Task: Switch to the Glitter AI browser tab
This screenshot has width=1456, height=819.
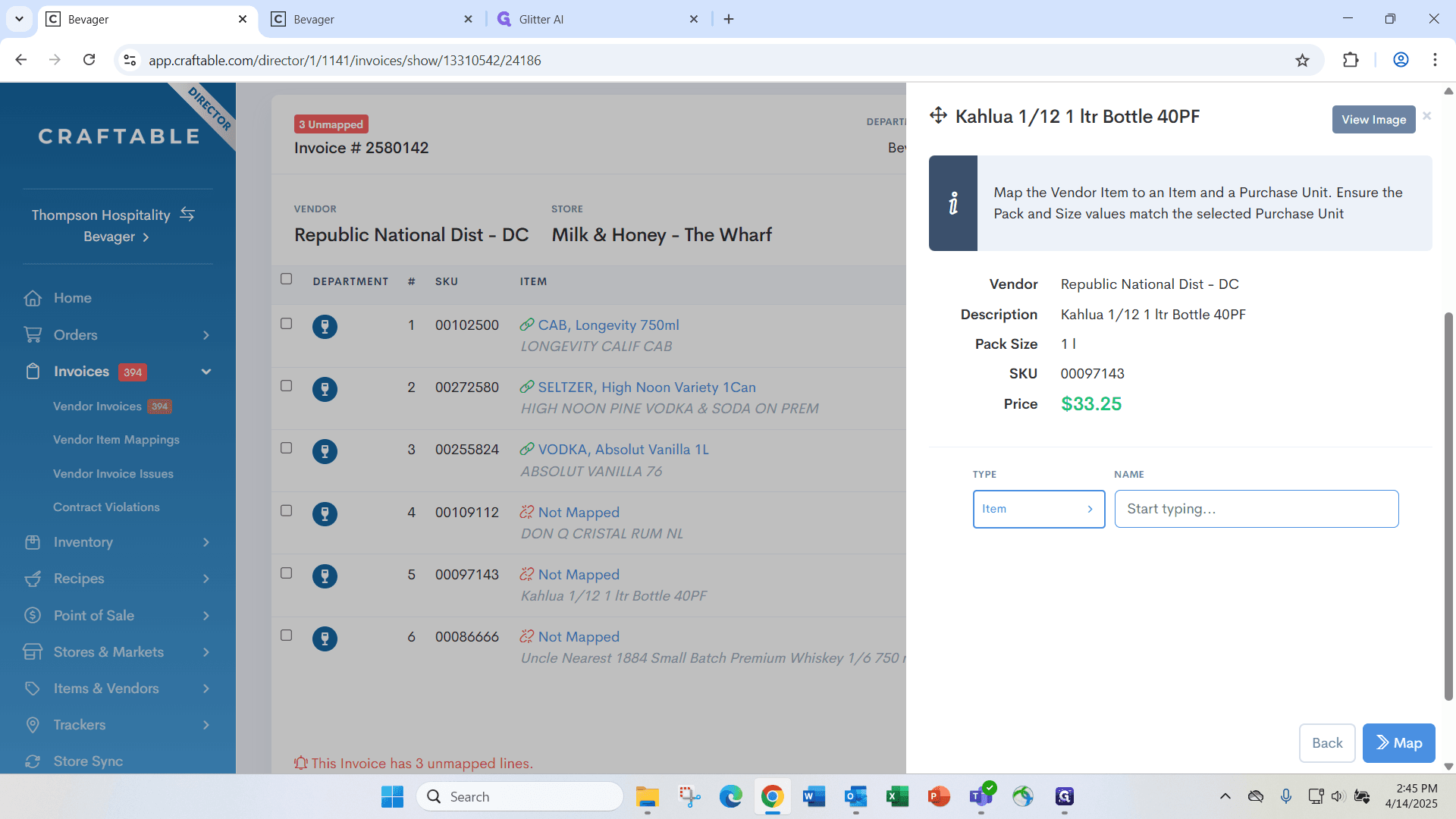Action: (598, 19)
